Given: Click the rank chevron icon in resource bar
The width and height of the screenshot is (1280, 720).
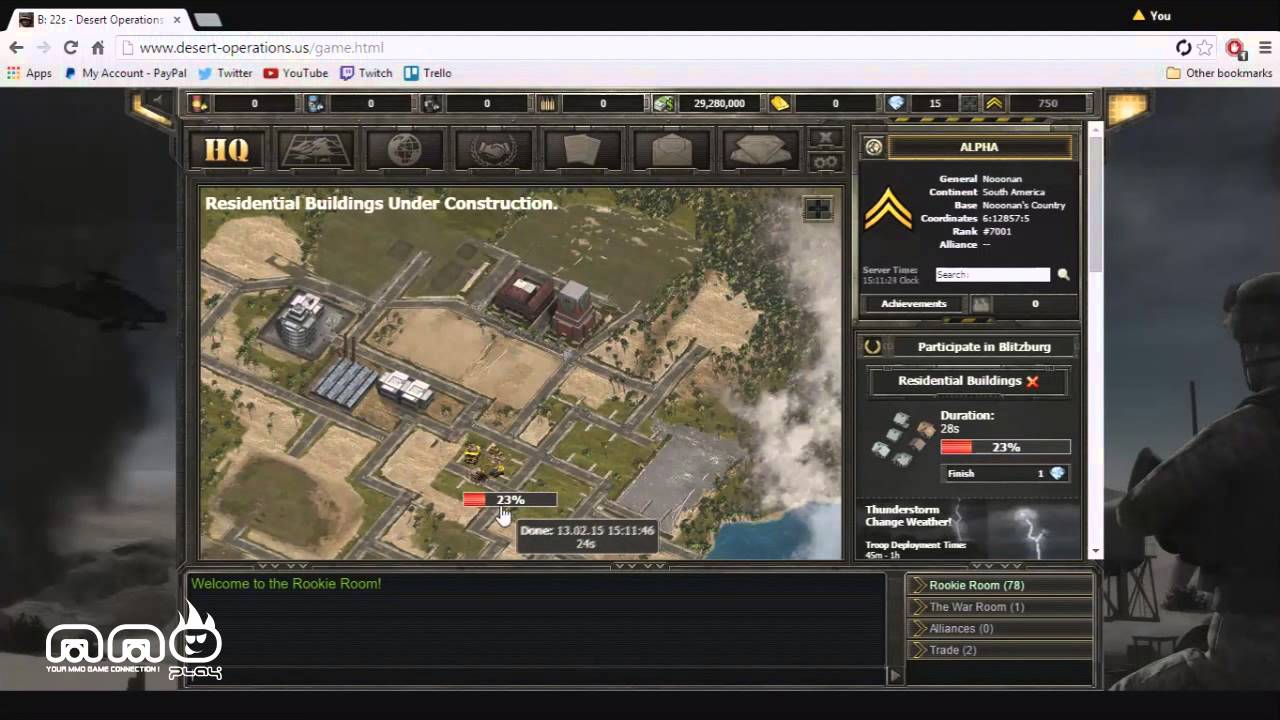Looking at the screenshot, I should [x=994, y=103].
